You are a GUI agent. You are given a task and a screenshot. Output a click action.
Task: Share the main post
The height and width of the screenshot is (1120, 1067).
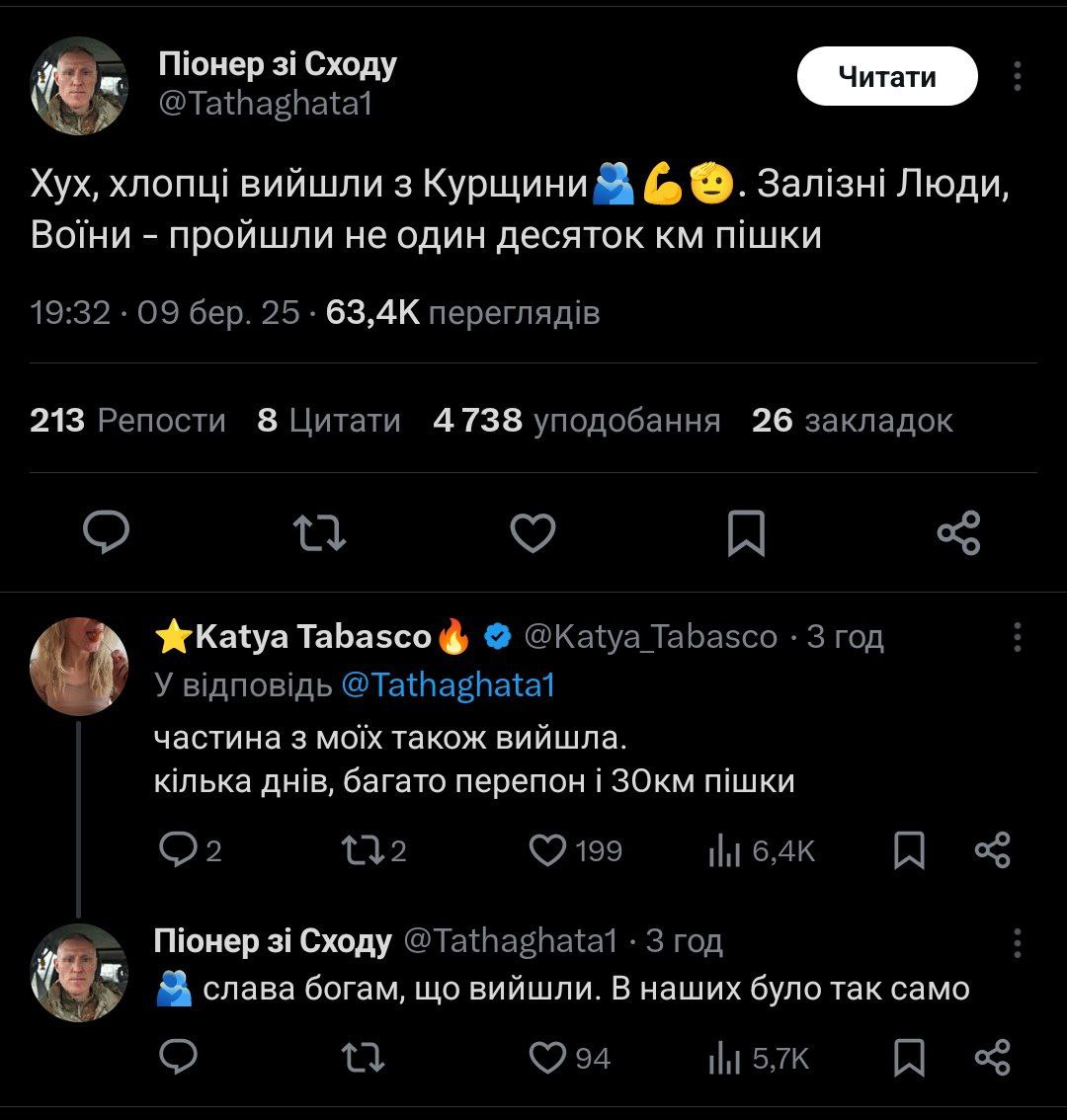pyautogui.click(x=958, y=533)
